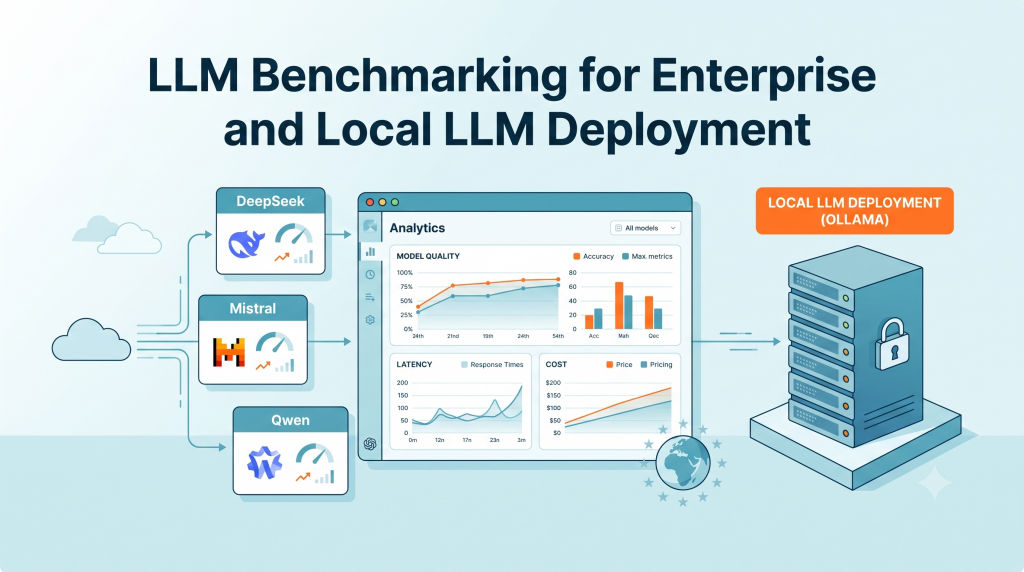Click the teal Pricing legend swatch
The height and width of the screenshot is (572, 1024).
click(644, 365)
